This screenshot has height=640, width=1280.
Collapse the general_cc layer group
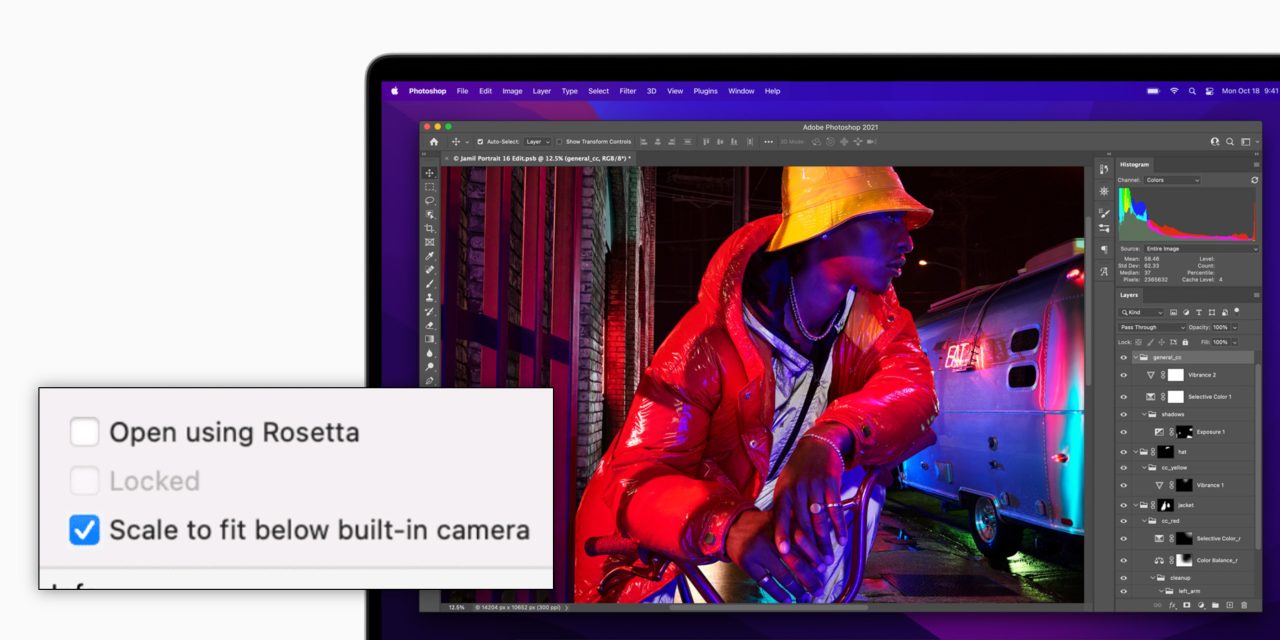1135,357
